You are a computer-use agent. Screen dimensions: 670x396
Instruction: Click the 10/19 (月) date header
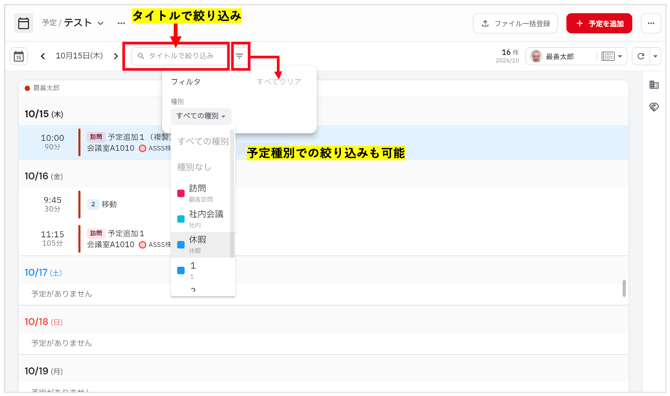(x=44, y=371)
